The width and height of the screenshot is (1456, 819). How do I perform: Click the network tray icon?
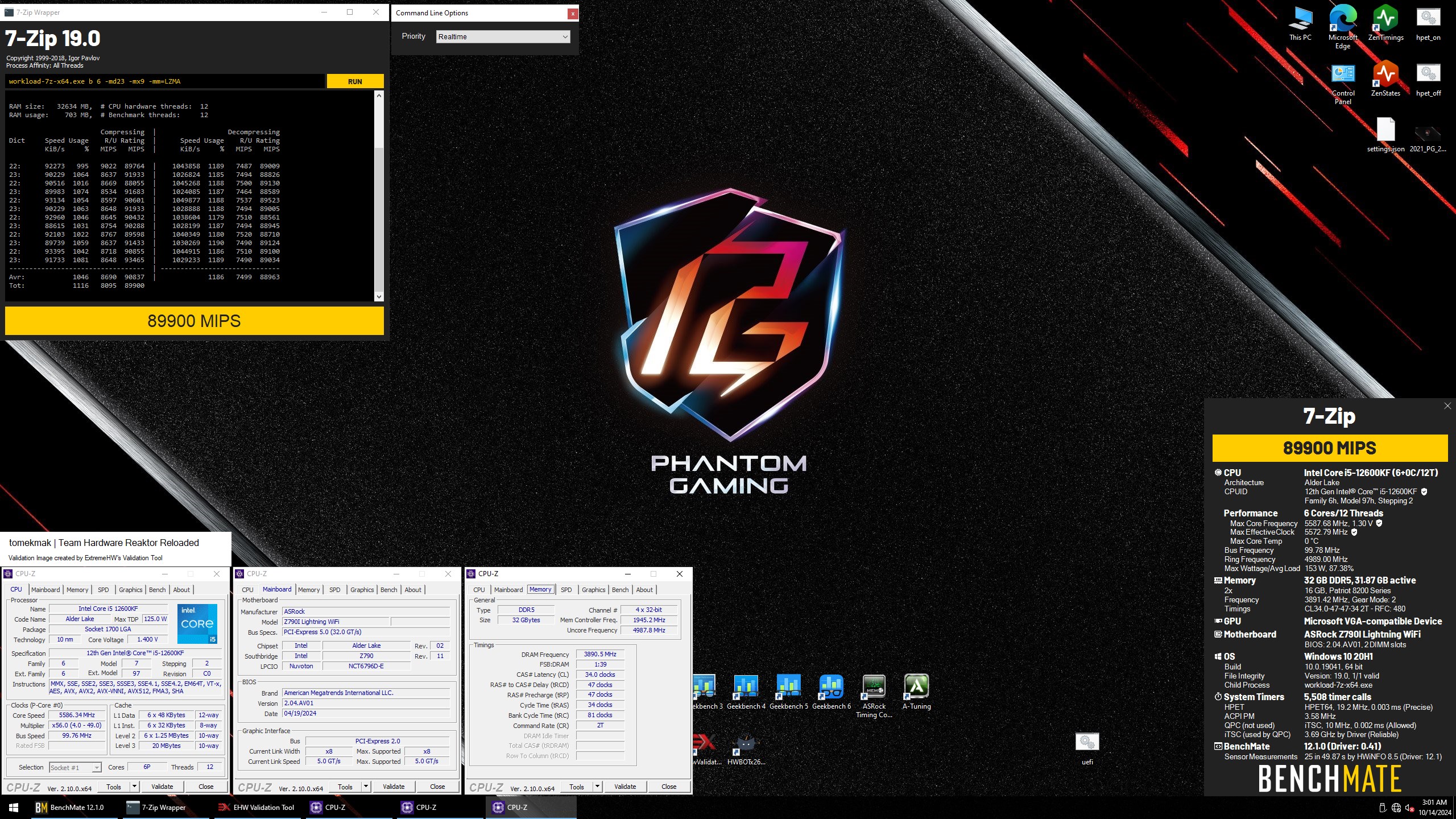pyautogui.click(x=1396, y=808)
